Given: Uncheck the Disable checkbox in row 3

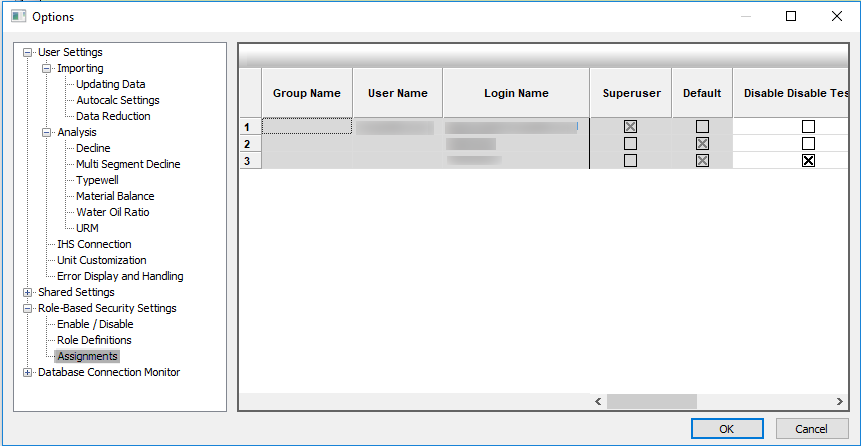Looking at the screenshot, I should (x=808, y=161).
